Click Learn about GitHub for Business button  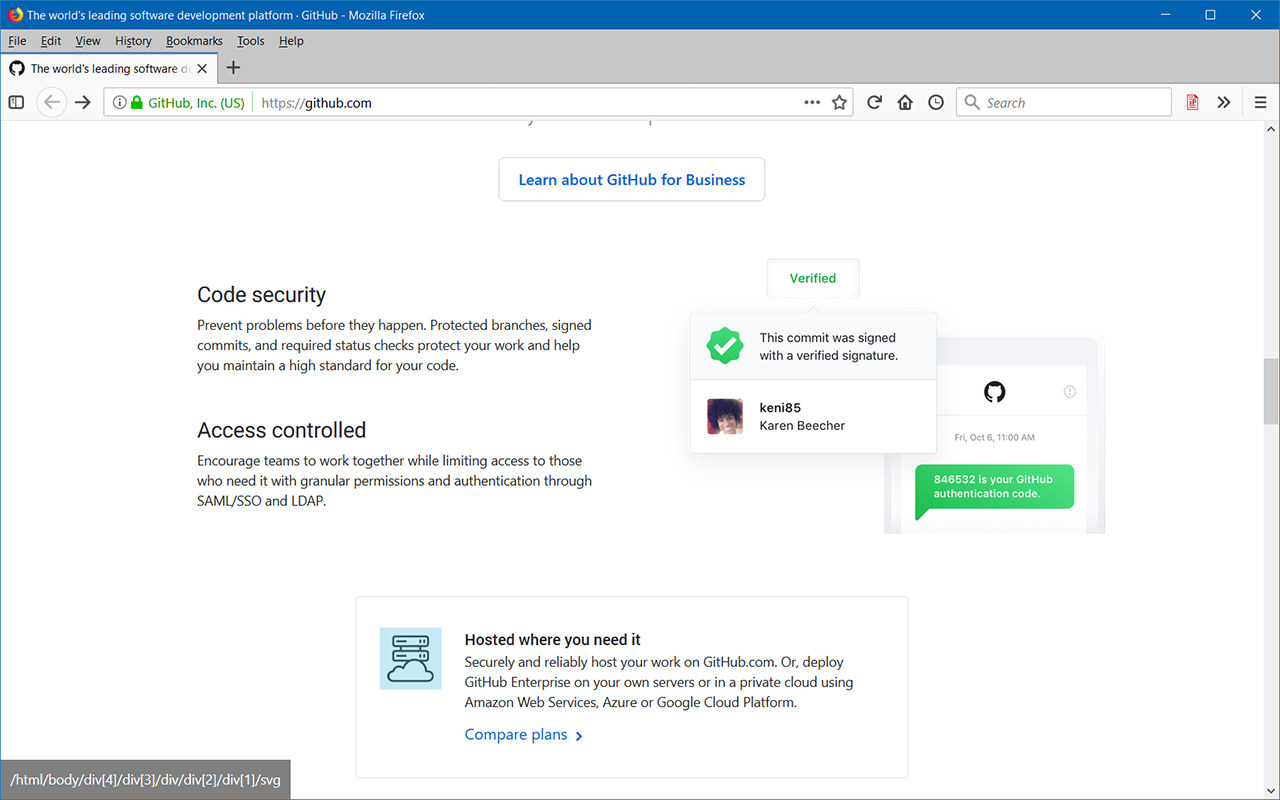(632, 180)
